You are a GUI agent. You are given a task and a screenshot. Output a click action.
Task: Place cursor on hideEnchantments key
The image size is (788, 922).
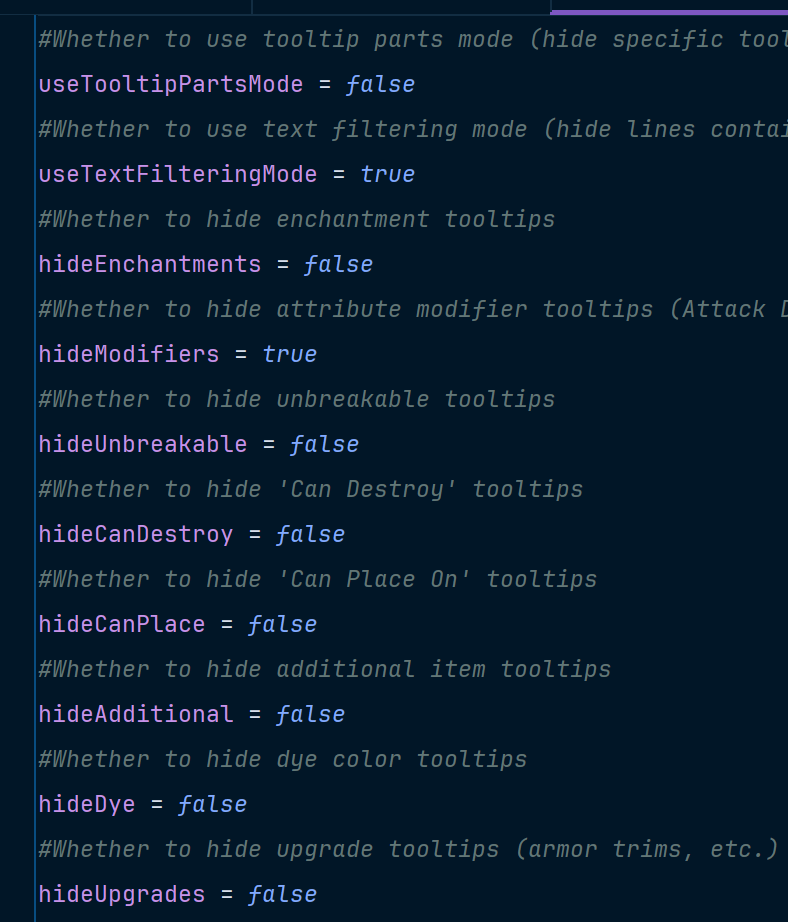(149, 265)
